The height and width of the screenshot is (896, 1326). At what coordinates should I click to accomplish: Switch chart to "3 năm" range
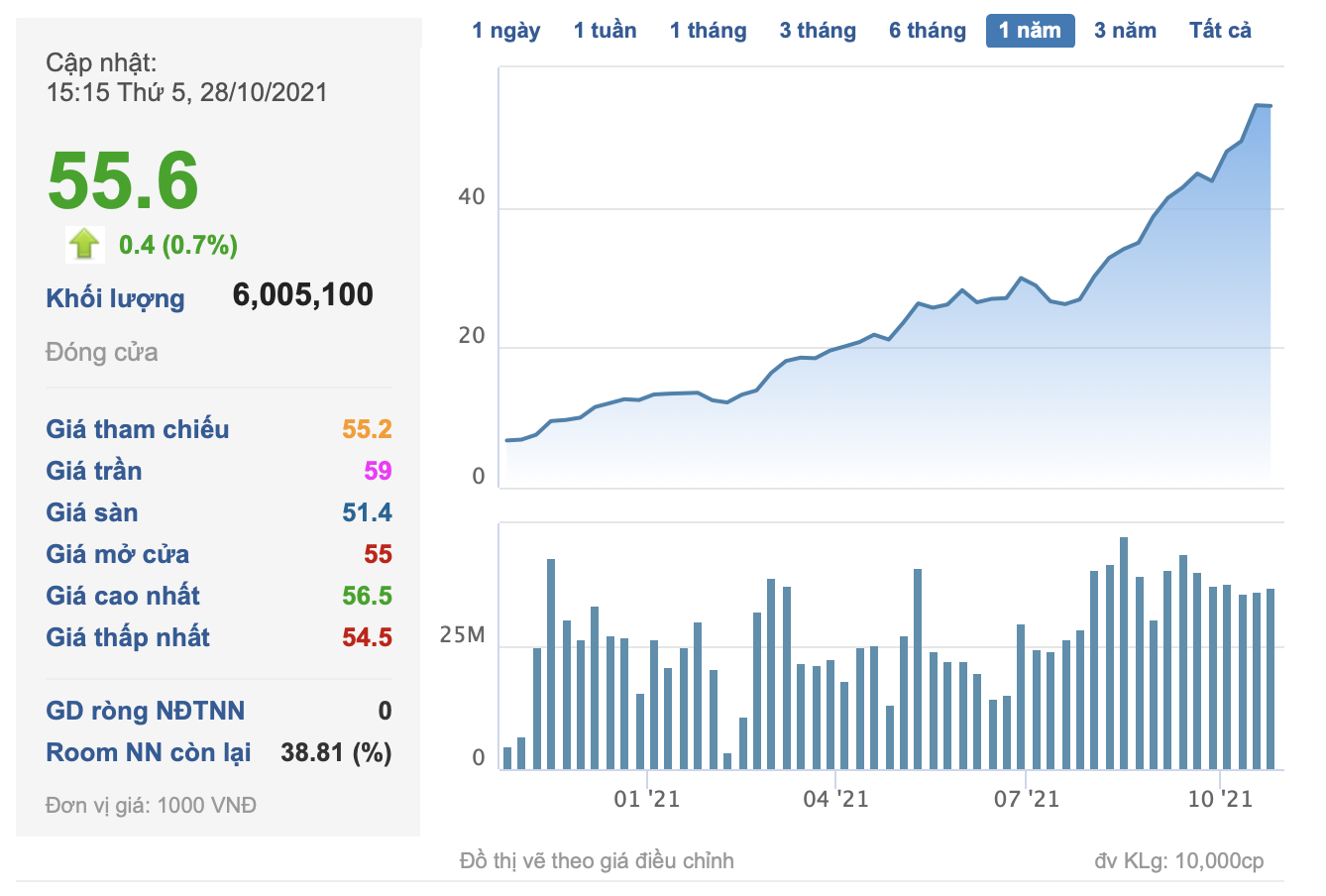[1125, 31]
